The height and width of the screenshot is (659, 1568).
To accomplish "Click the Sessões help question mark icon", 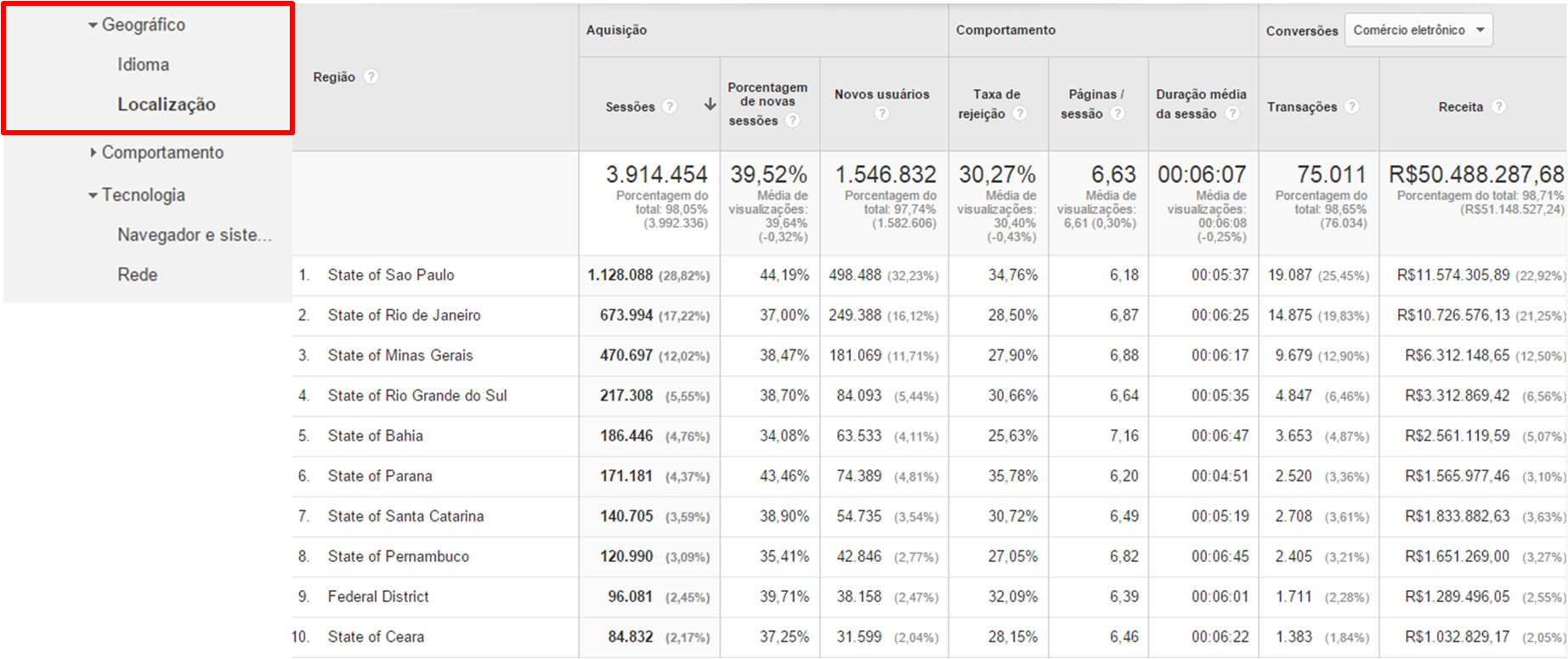I will pyautogui.click(x=670, y=106).
